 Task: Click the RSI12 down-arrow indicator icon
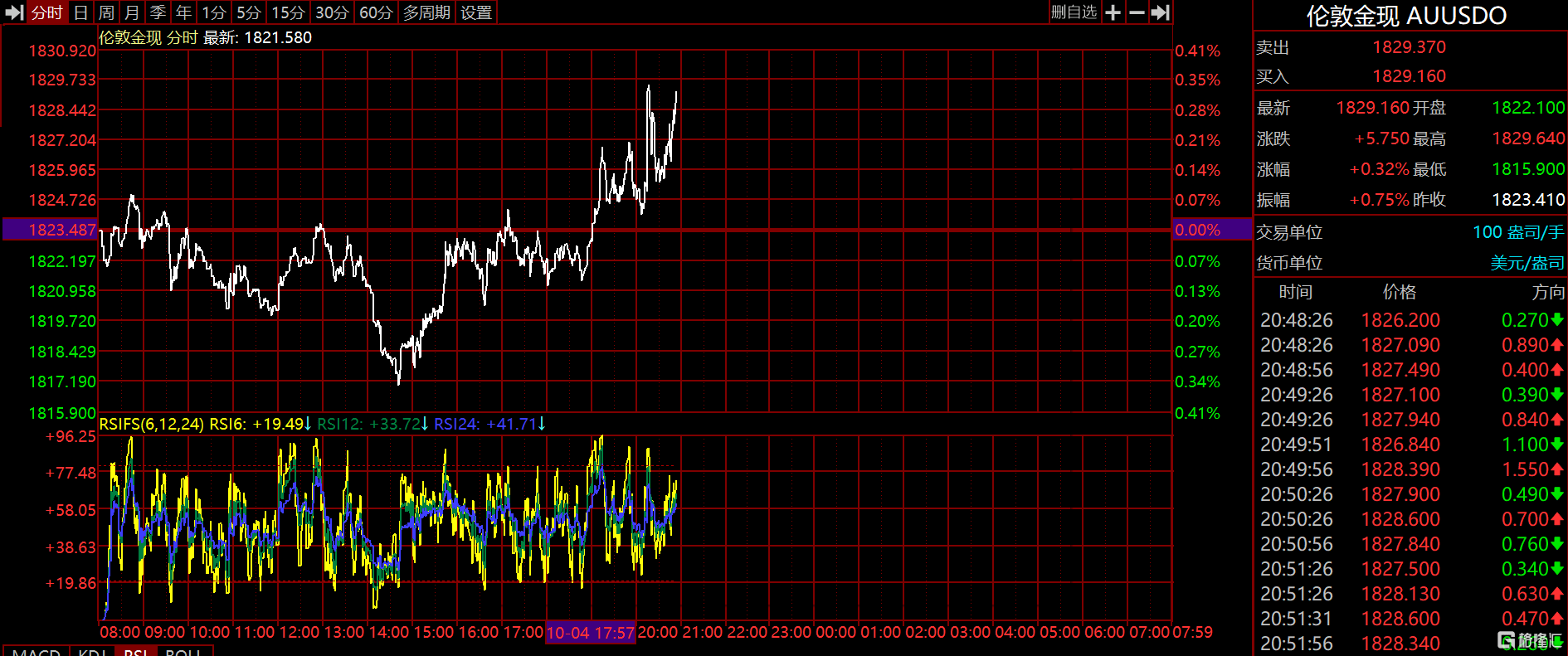[425, 424]
